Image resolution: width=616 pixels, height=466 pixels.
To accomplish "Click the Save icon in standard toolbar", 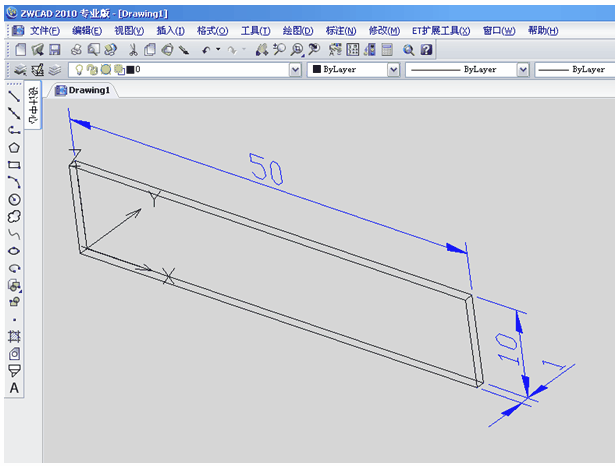I will point(54,49).
